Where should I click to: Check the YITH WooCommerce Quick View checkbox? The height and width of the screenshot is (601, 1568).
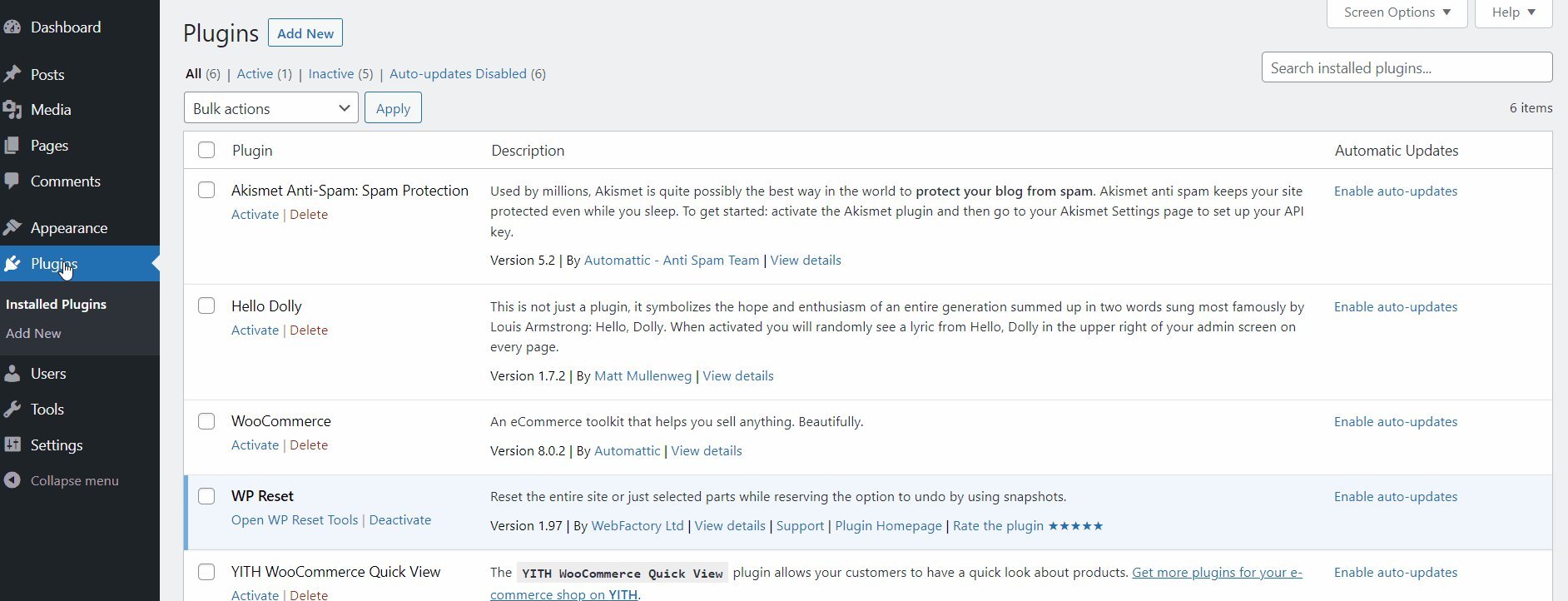click(x=206, y=572)
